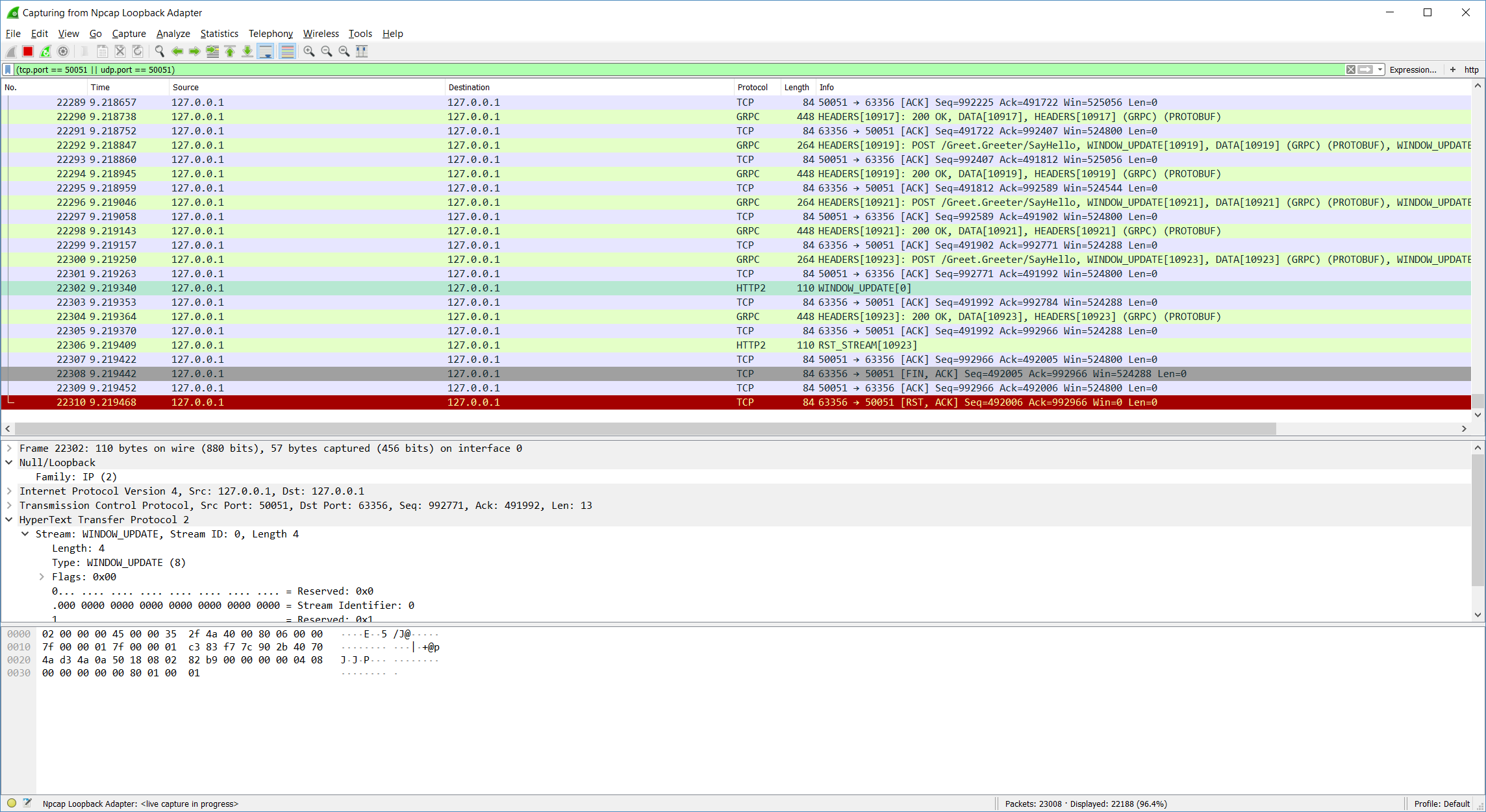Go to the first packet
Screen dimensions: 1486x812
pos(230,51)
